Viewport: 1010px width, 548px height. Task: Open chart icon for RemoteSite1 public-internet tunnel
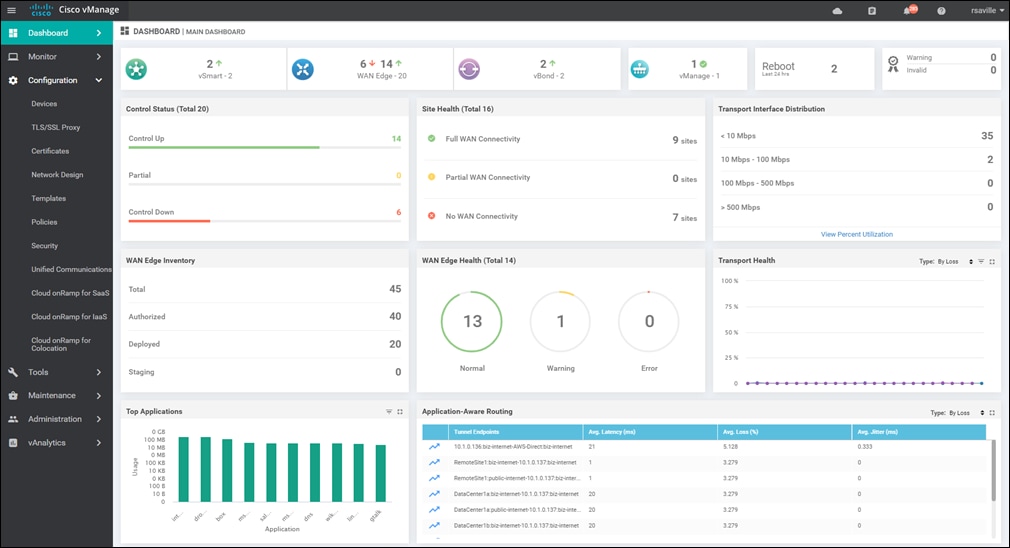coord(435,478)
